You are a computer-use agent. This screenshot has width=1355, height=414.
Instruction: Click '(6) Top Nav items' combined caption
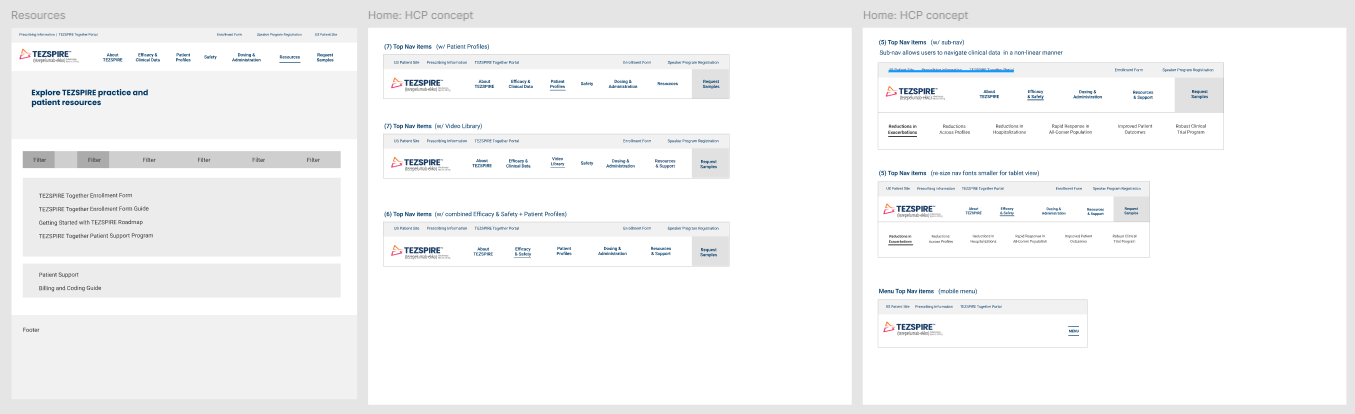point(475,214)
